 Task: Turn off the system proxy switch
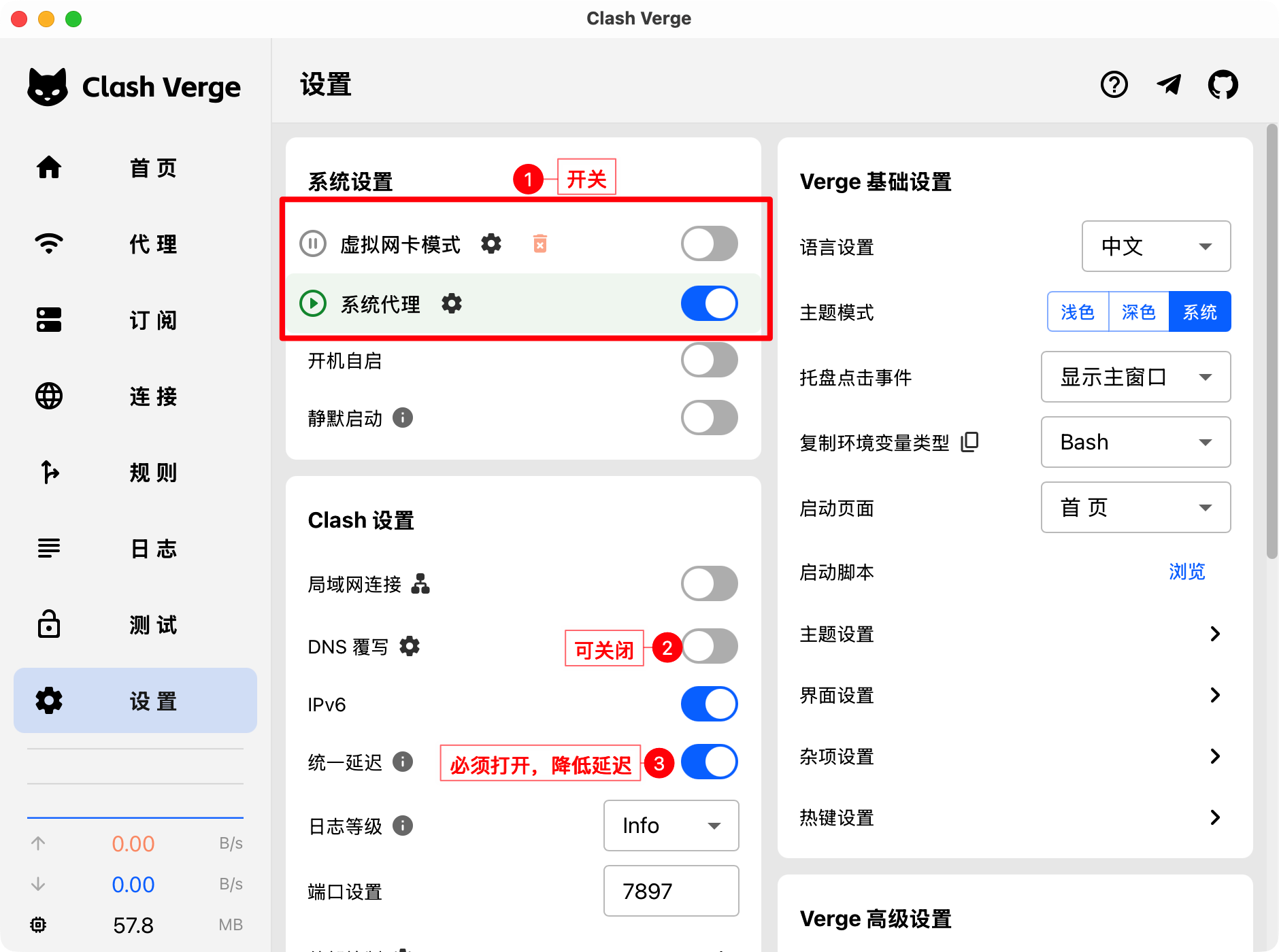click(710, 303)
